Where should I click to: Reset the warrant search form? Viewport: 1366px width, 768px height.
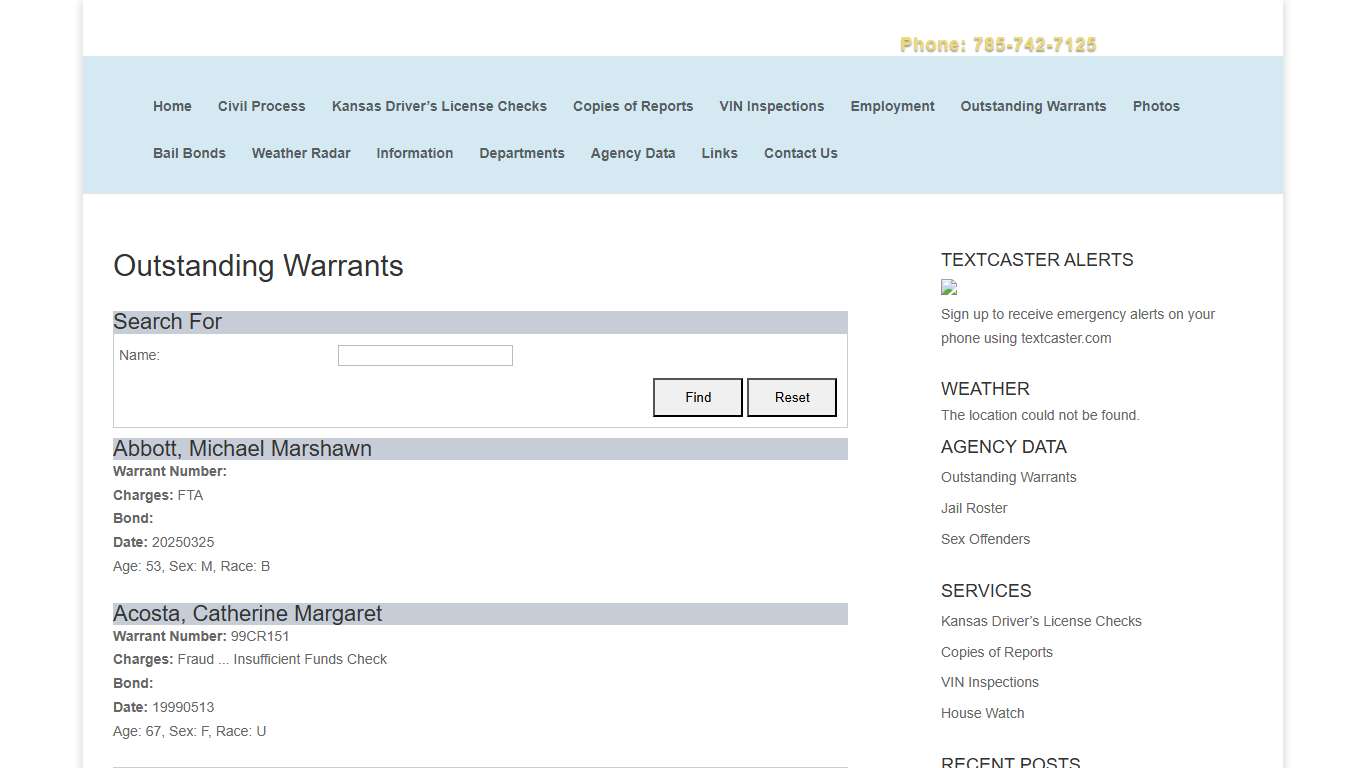pos(791,397)
